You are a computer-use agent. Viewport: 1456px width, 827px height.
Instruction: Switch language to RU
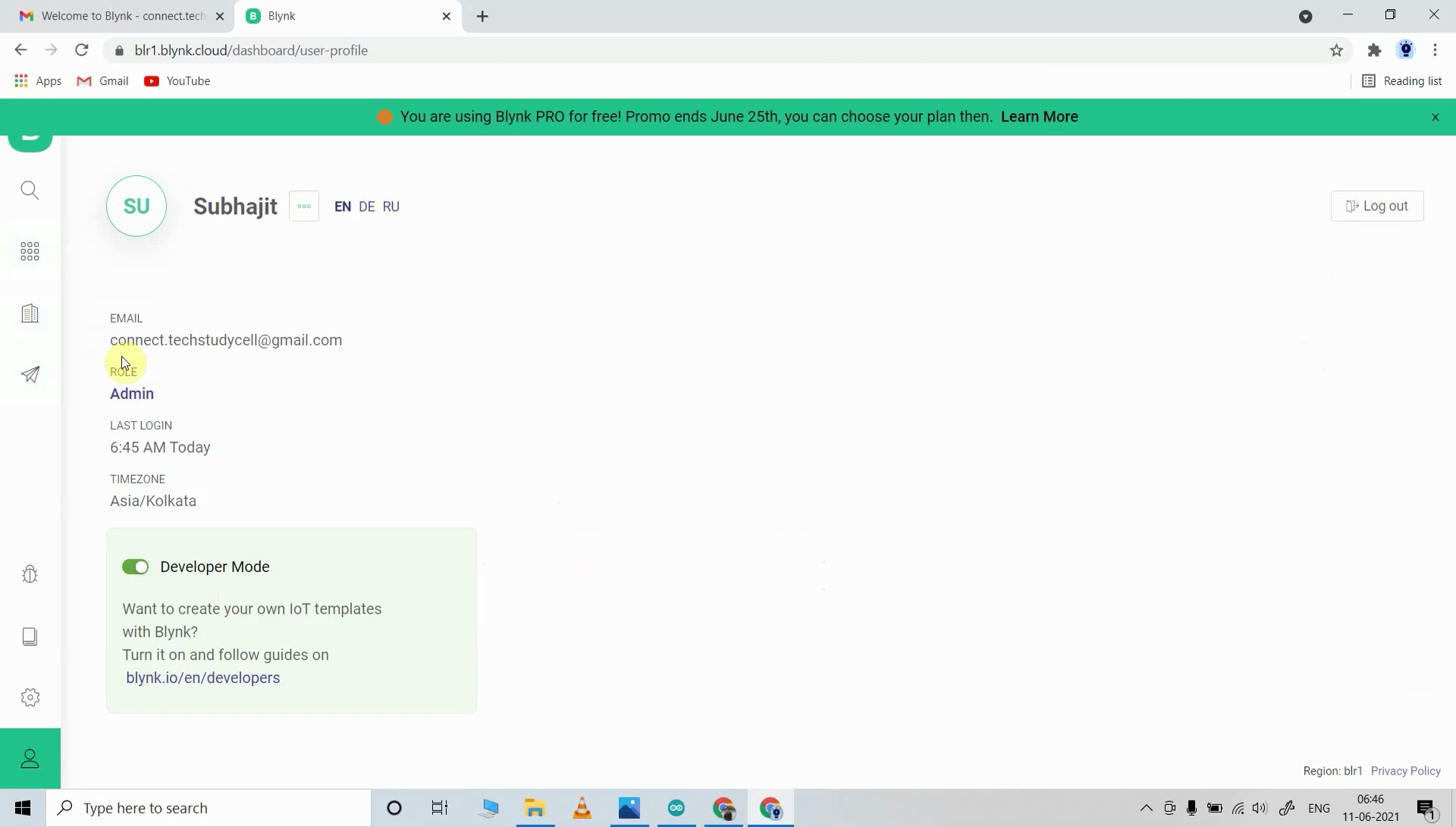(x=391, y=207)
